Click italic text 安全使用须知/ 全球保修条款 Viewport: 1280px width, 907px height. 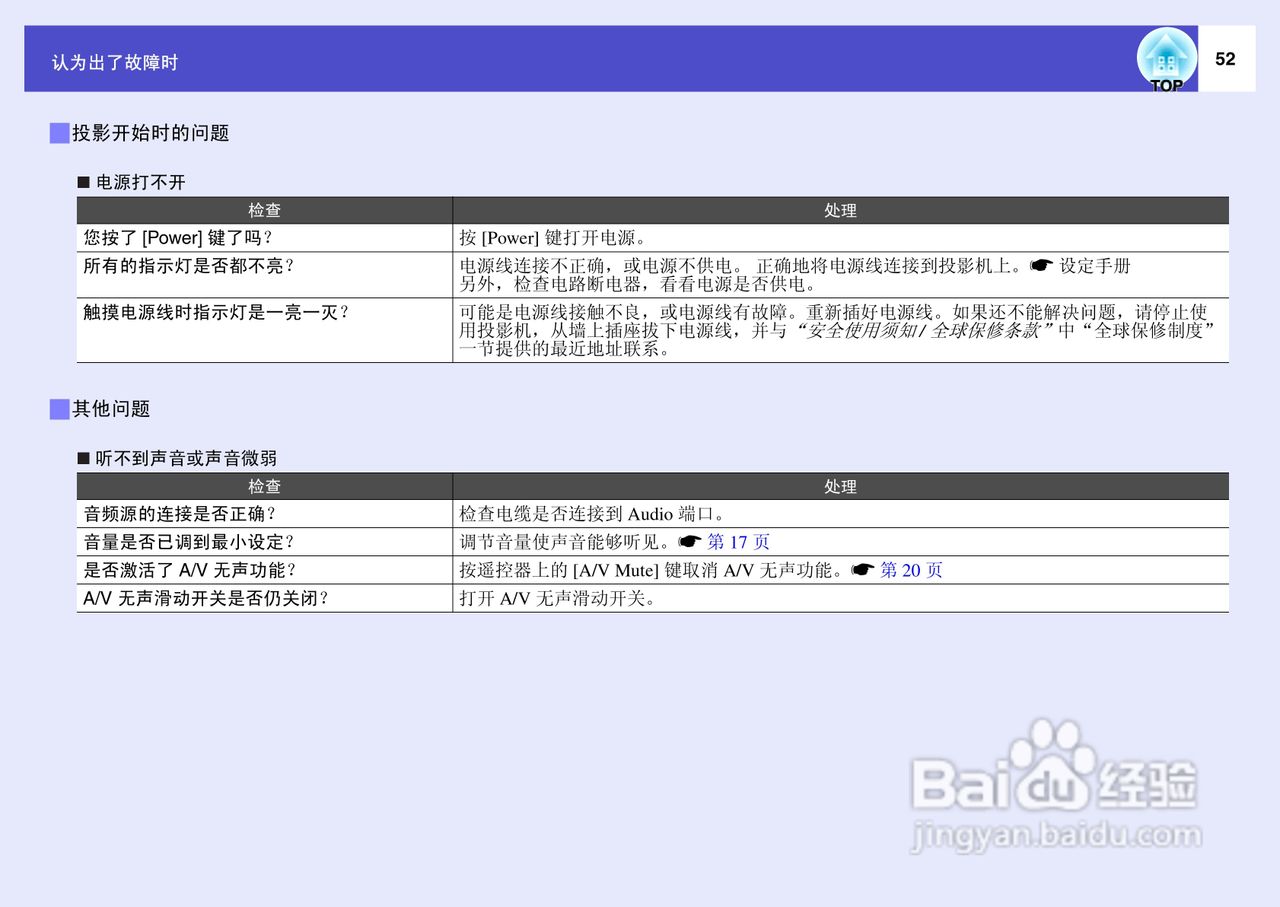coord(923,331)
